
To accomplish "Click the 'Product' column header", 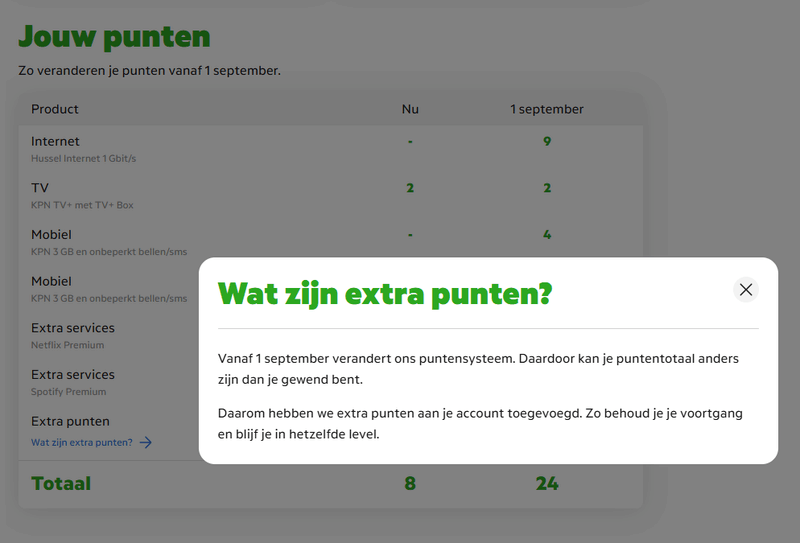I will [55, 109].
